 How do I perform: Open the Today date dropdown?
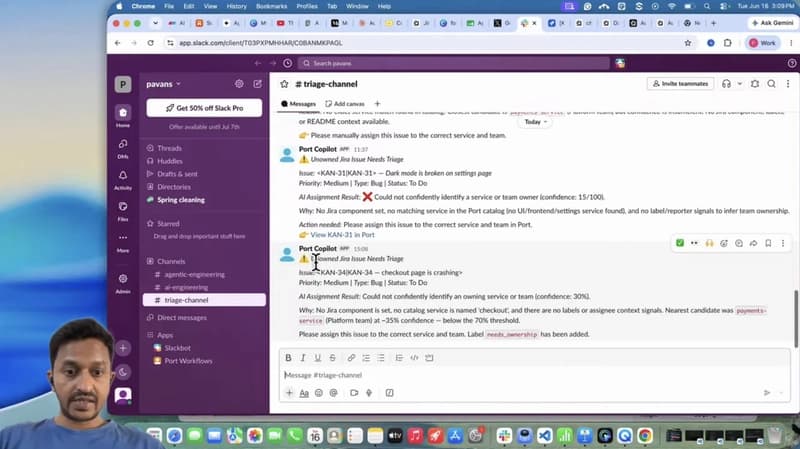tap(535, 122)
